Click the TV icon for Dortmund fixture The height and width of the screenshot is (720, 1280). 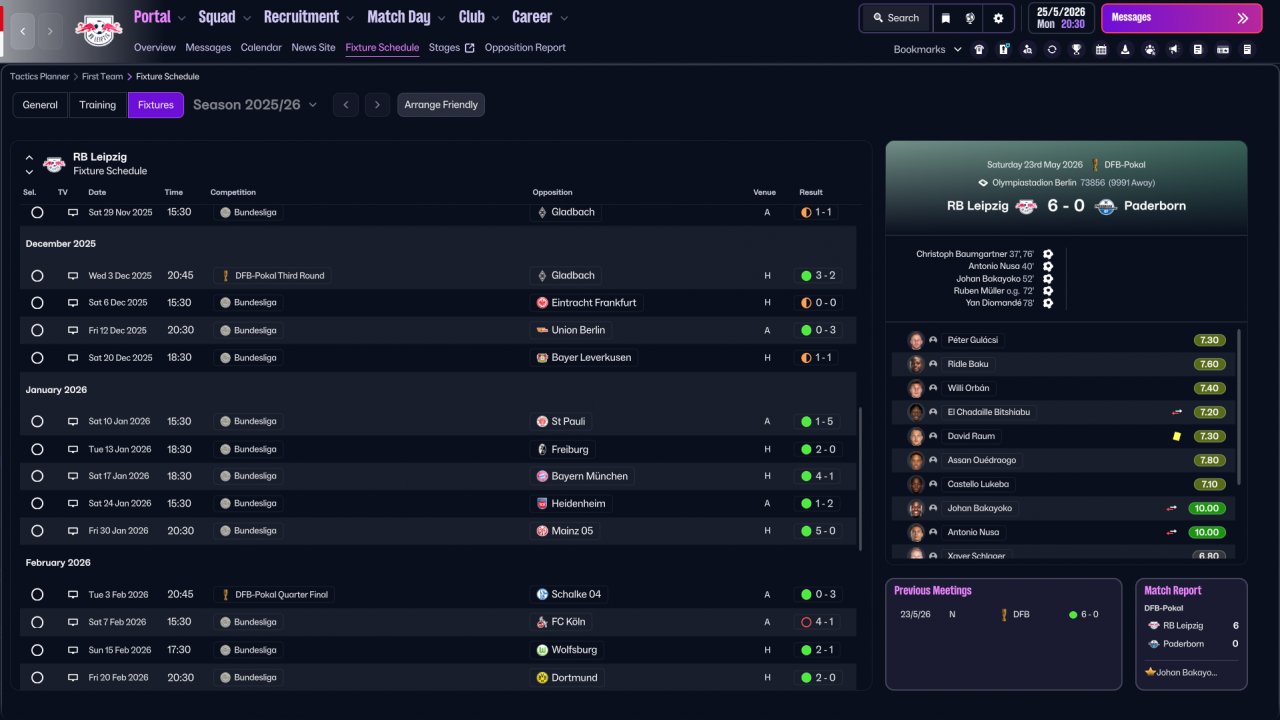click(x=73, y=677)
